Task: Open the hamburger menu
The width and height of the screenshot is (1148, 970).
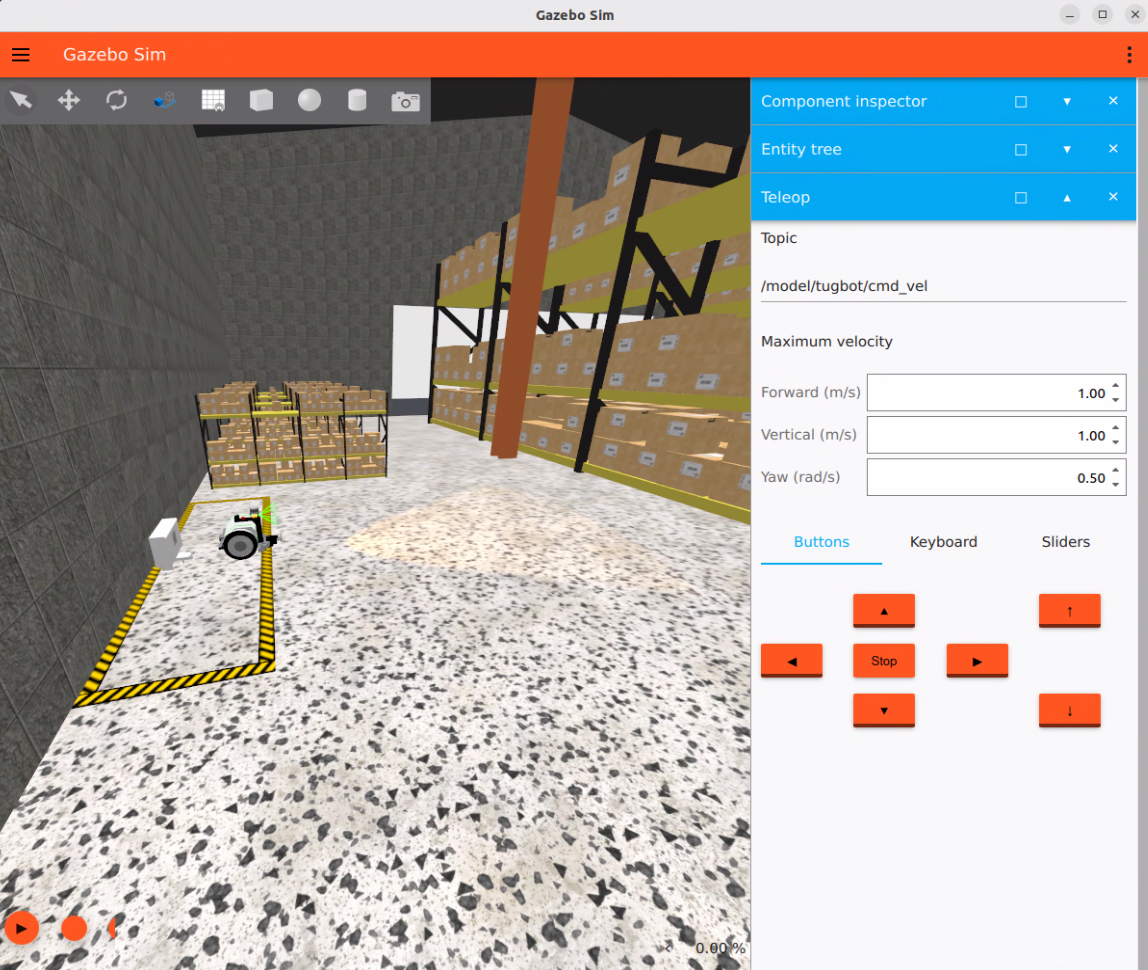Action: coord(21,55)
